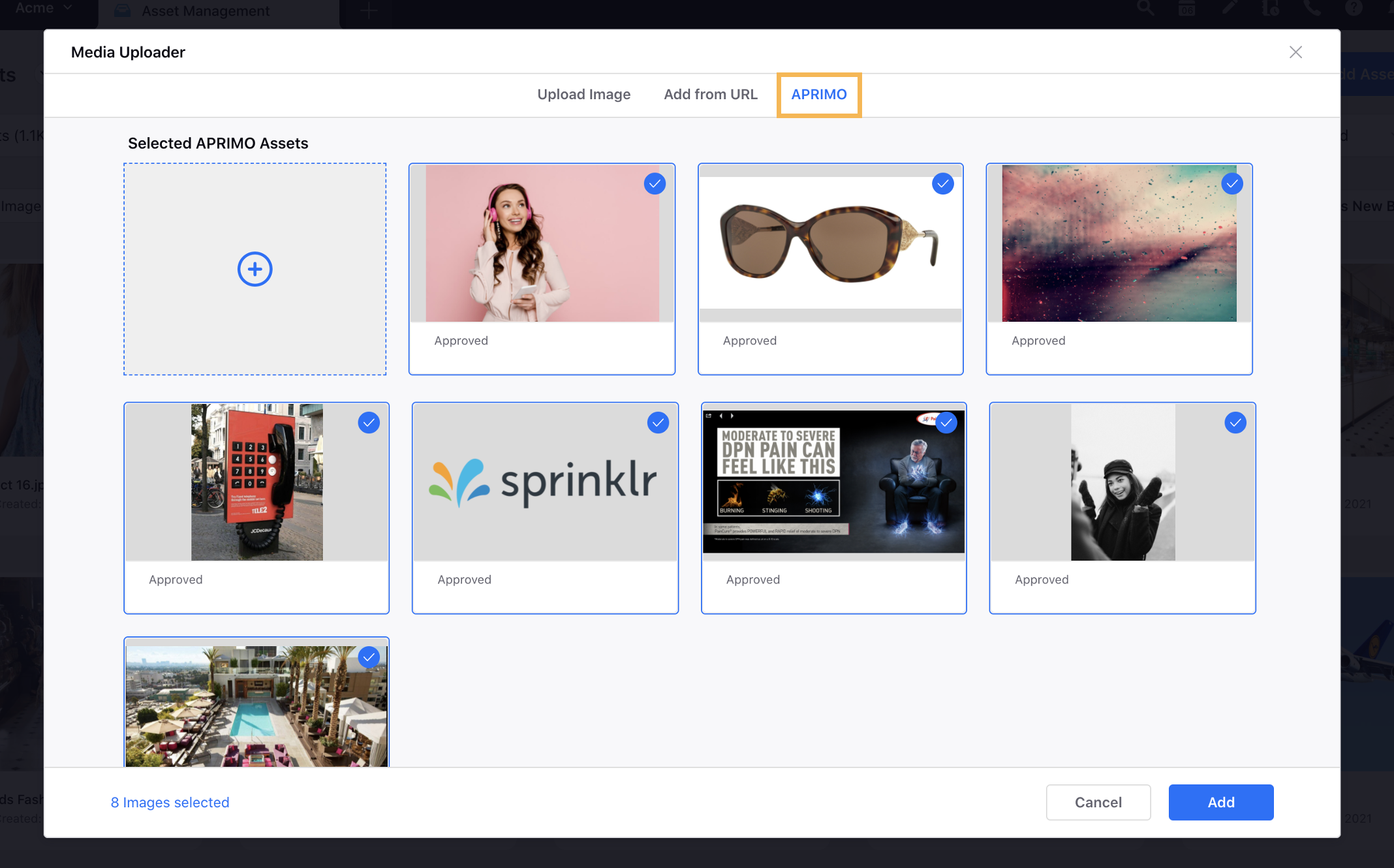Click the pencil compose icon in top bar
Viewport: 1394px width, 868px height.
(x=1229, y=8)
